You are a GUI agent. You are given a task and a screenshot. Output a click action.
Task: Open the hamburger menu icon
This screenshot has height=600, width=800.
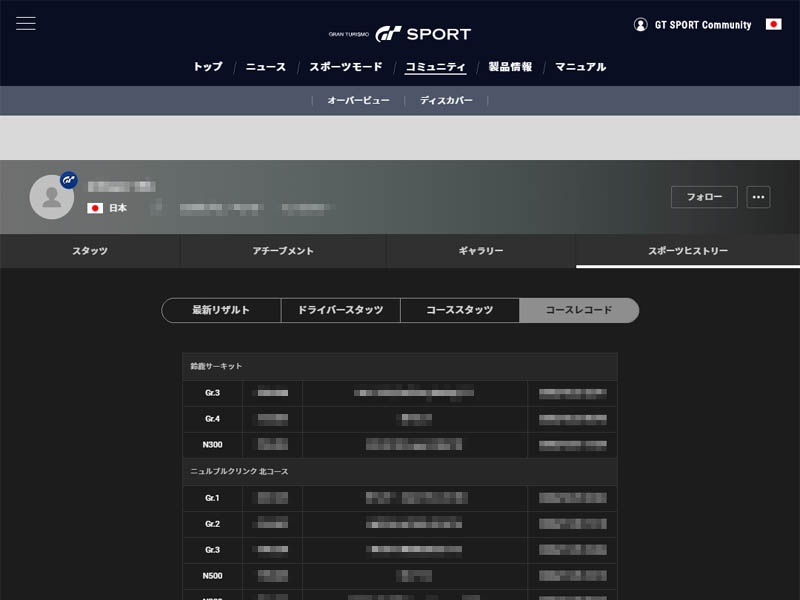pyautogui.click(x=26, y=23)
